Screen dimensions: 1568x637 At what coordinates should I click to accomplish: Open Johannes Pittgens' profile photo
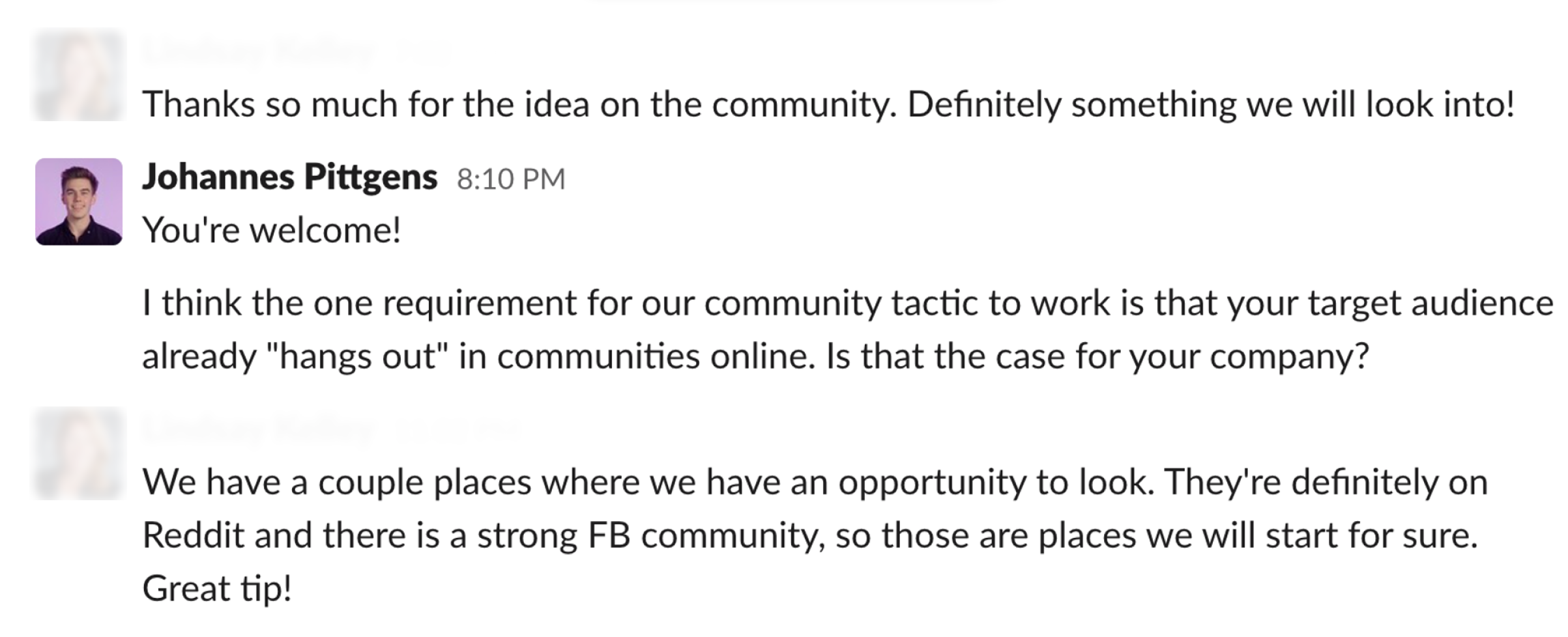(79, 202)
